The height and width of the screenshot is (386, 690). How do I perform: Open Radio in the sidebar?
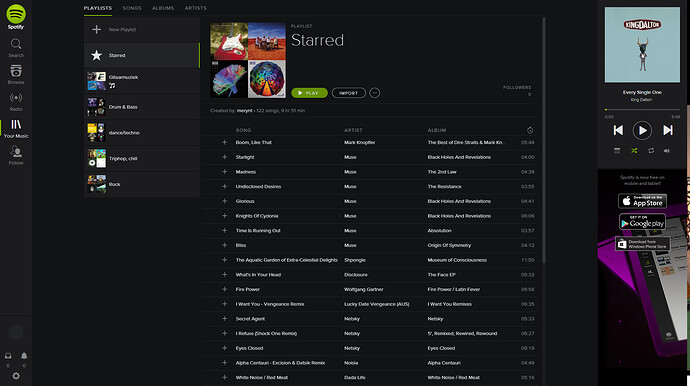[x=16, y=102]
